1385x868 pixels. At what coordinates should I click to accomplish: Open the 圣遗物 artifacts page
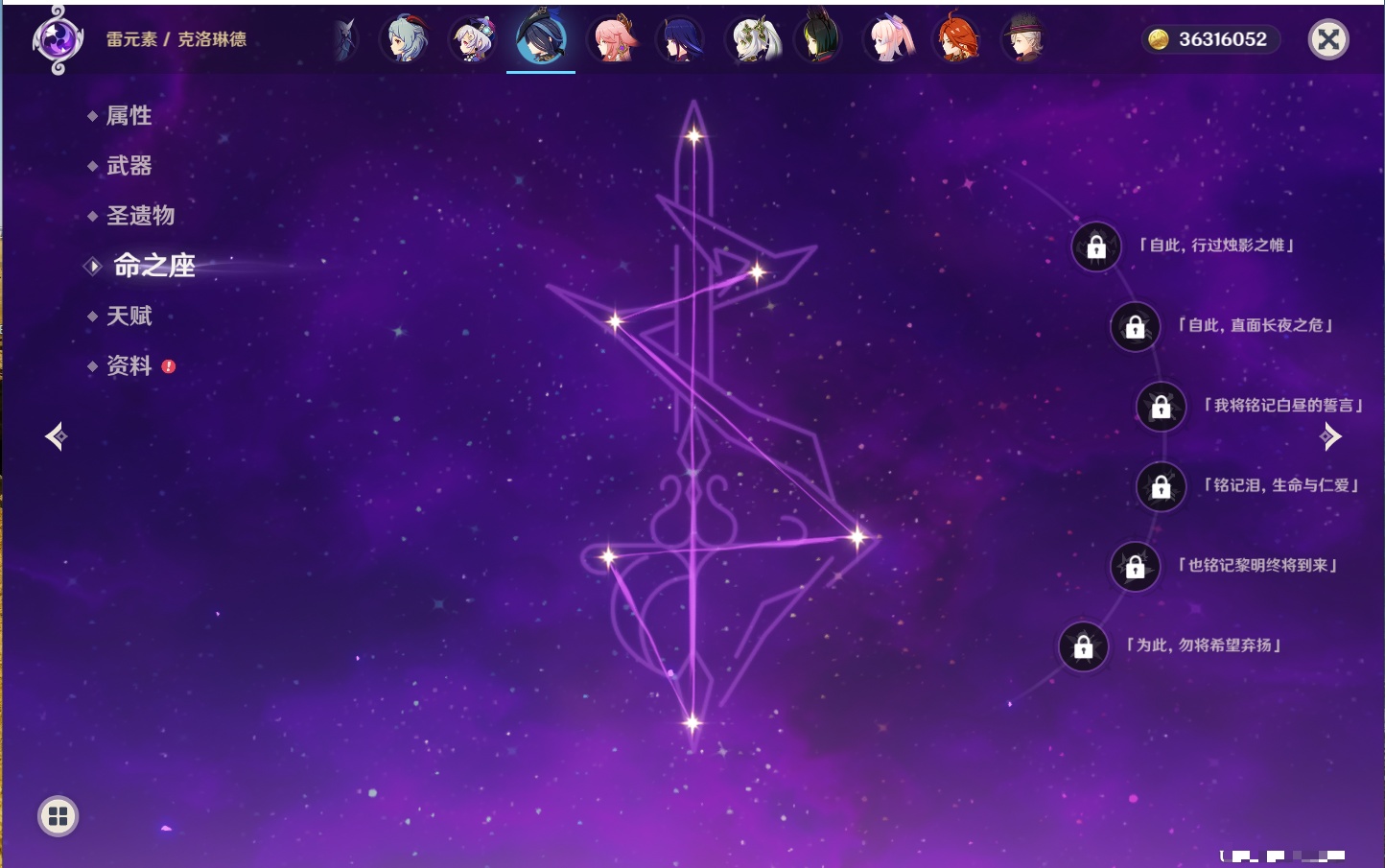(x=140, y=216)
